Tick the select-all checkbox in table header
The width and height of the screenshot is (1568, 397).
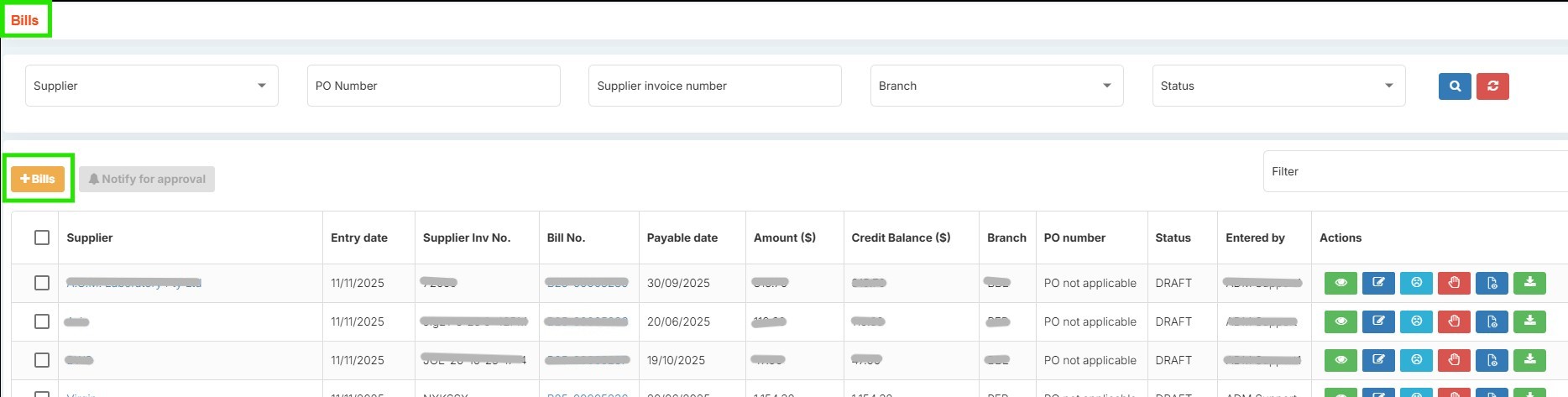pos(42,238)
